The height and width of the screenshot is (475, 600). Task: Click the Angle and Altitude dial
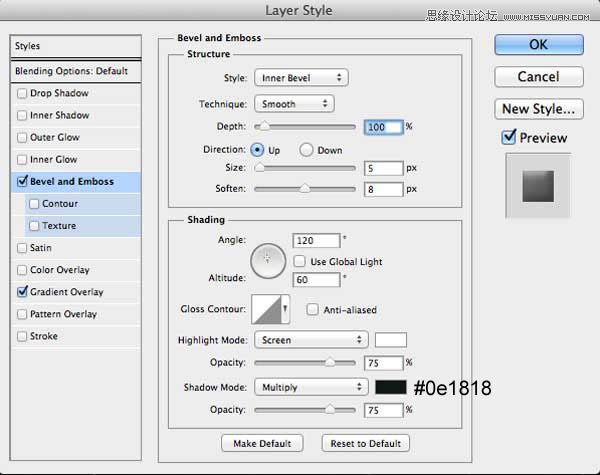coord(267,261)
